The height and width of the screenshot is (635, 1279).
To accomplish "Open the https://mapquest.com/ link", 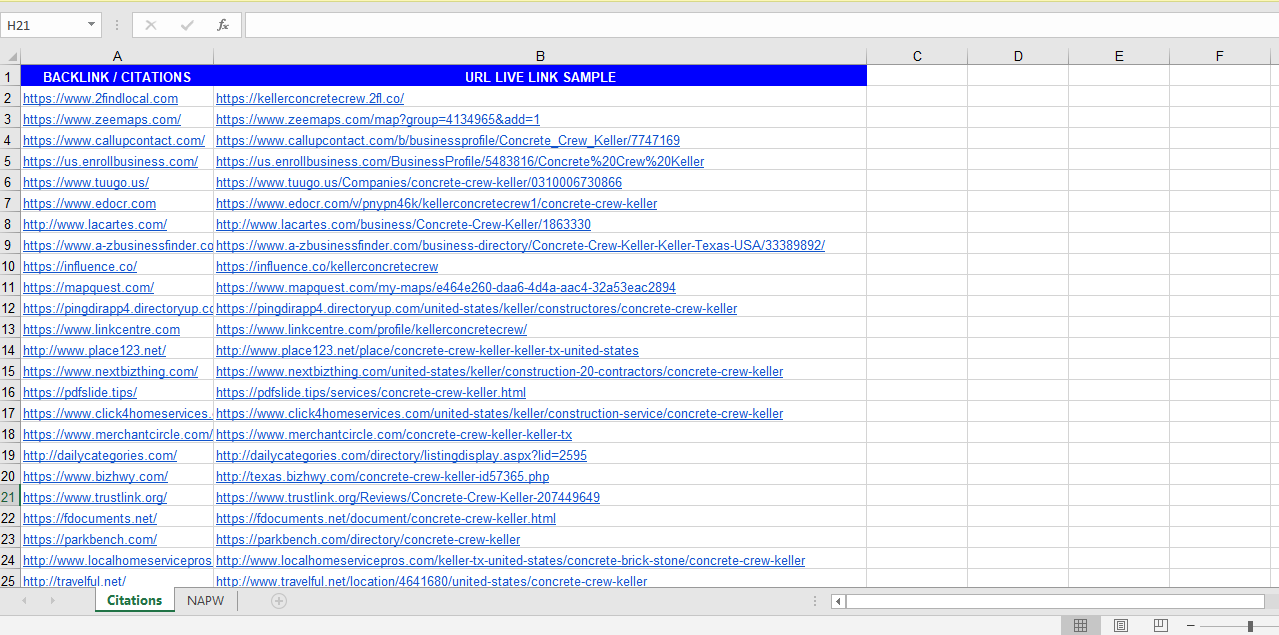I will pos(87,287).
